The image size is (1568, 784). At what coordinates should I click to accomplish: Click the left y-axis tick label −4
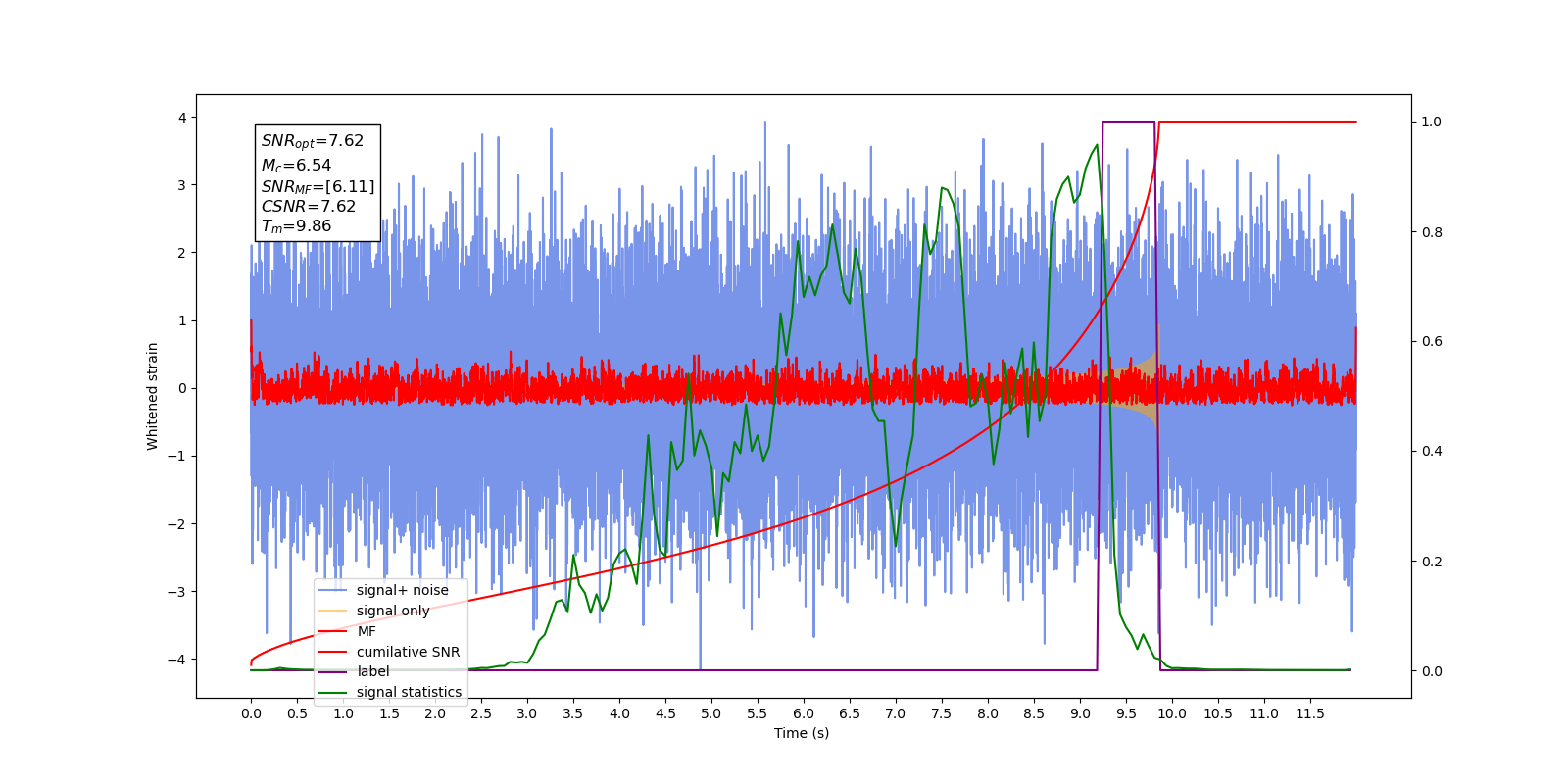pos(176,660)
